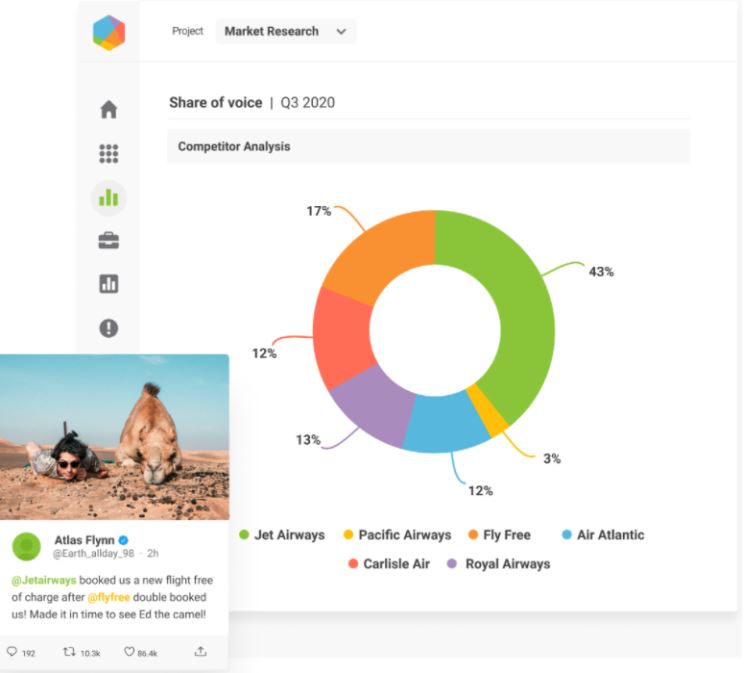Click the @Jetairways mention link
Screen dimensions: 744x673
[x=44, y=581]
